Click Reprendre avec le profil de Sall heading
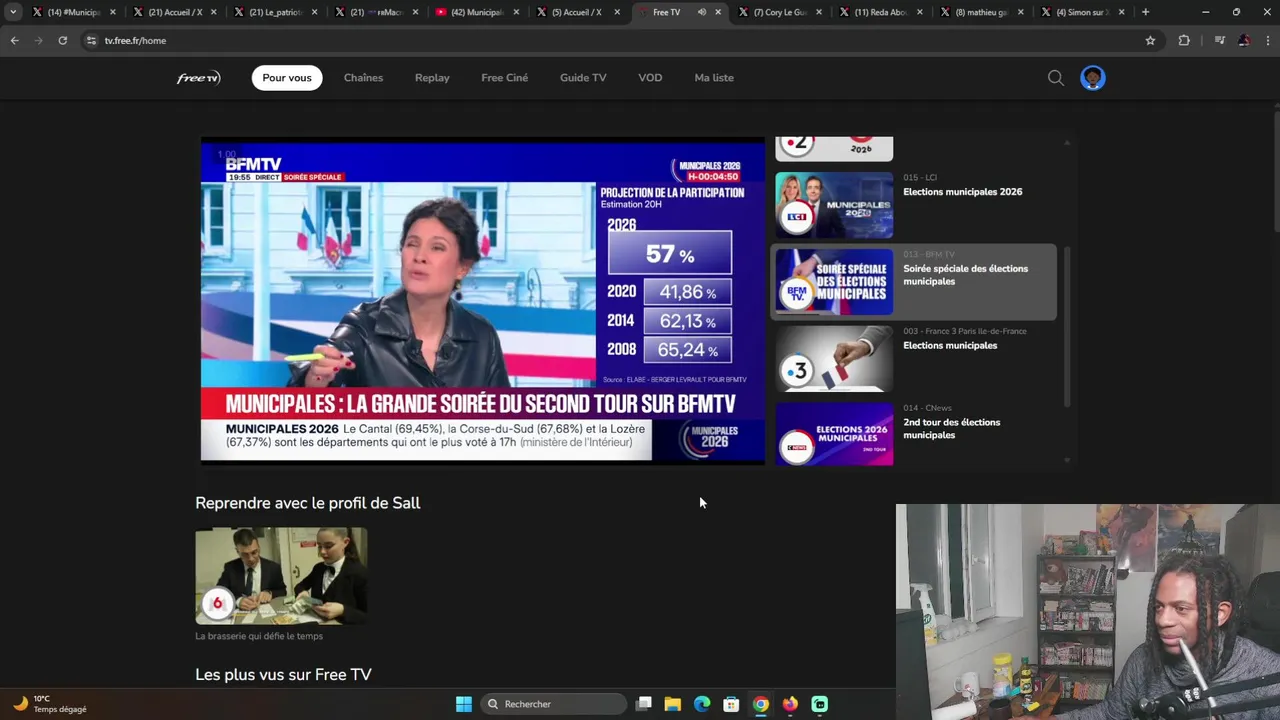Viewport: 1280px width, 720px height. 308,503
